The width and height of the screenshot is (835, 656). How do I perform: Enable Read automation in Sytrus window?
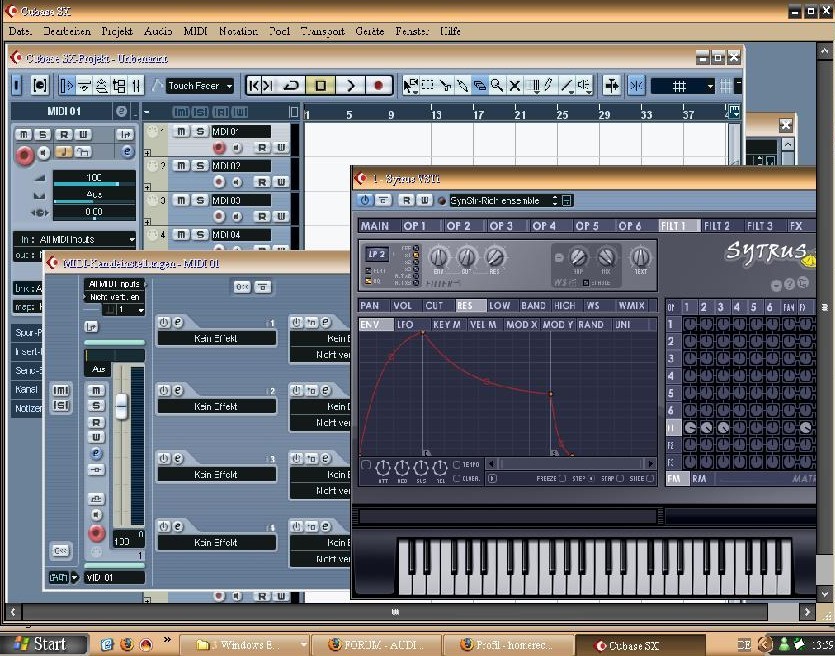pos(406,200)
